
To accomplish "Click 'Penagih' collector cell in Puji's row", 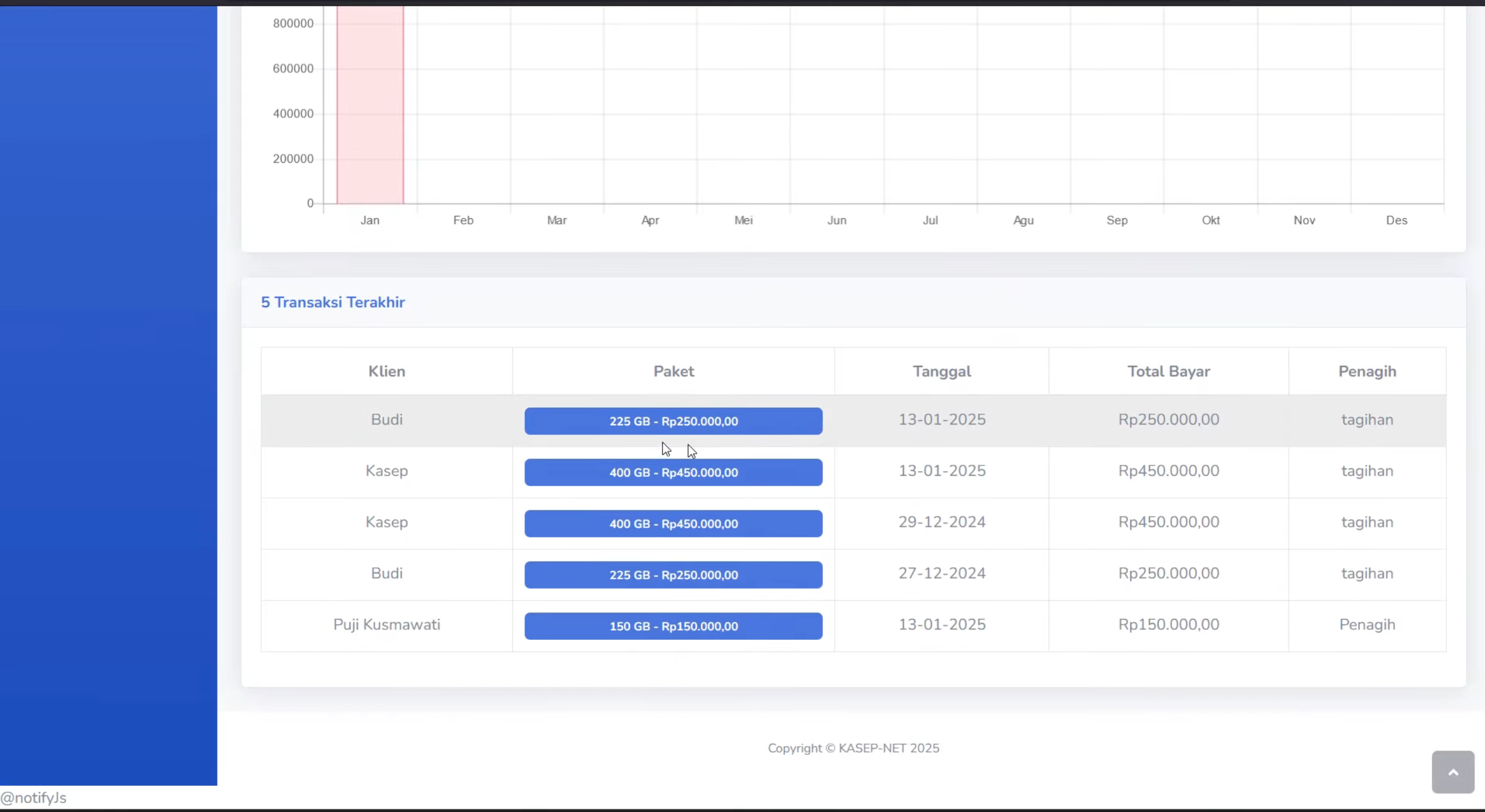I will point(1367,625).
